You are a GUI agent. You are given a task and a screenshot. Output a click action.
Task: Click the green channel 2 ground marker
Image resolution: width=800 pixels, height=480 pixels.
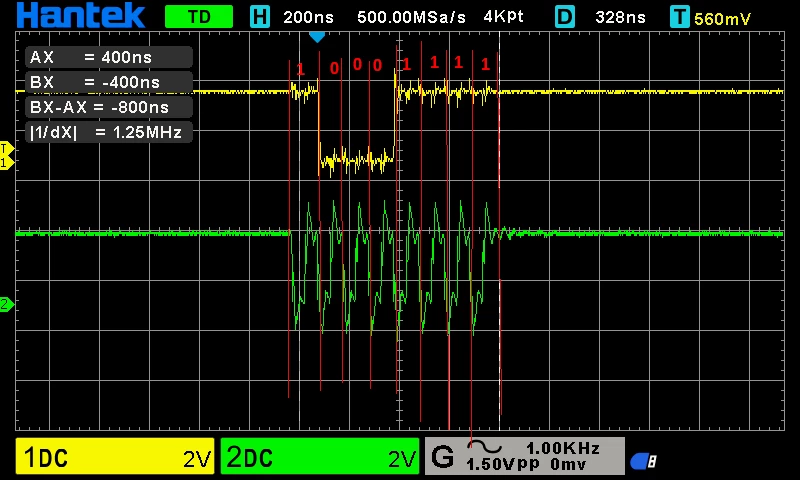(6, 305)
